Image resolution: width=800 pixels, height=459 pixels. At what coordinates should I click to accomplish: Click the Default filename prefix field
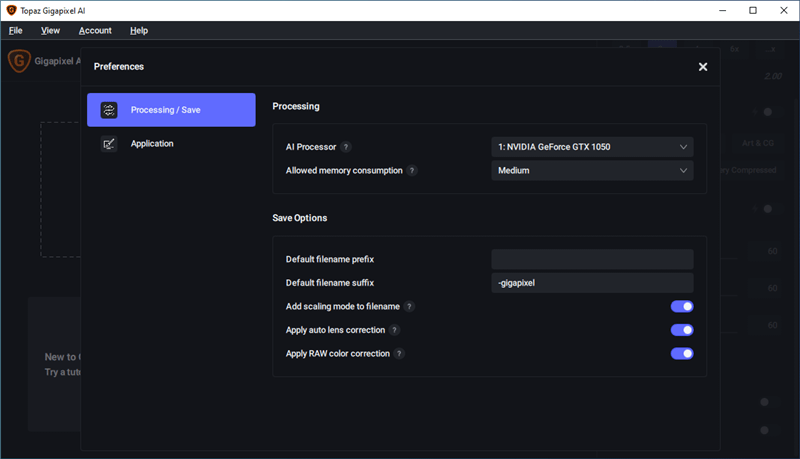pyautogui.click(x=592, y=259)
